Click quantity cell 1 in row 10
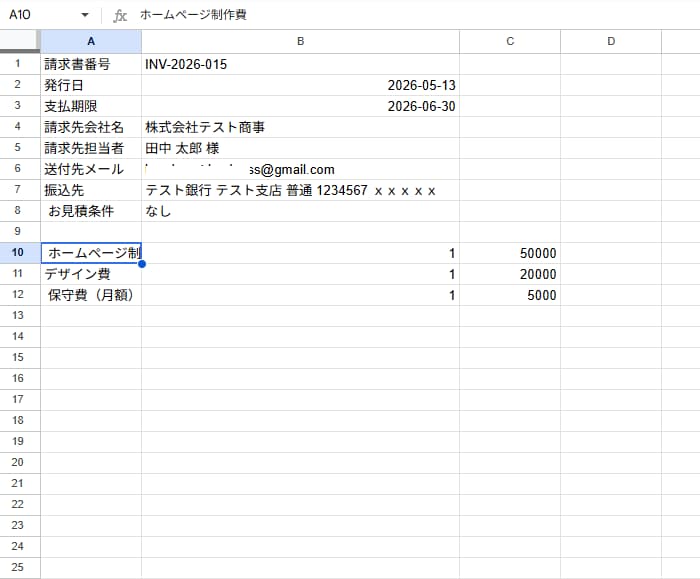700x579 pixels. (300, 253)
